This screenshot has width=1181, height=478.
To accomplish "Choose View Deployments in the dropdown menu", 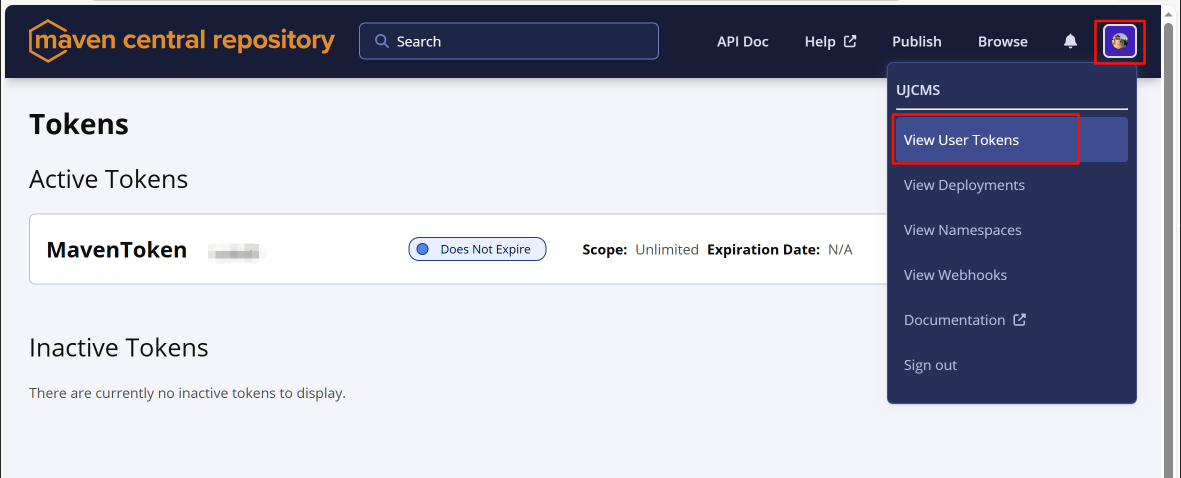I will 964,185.
